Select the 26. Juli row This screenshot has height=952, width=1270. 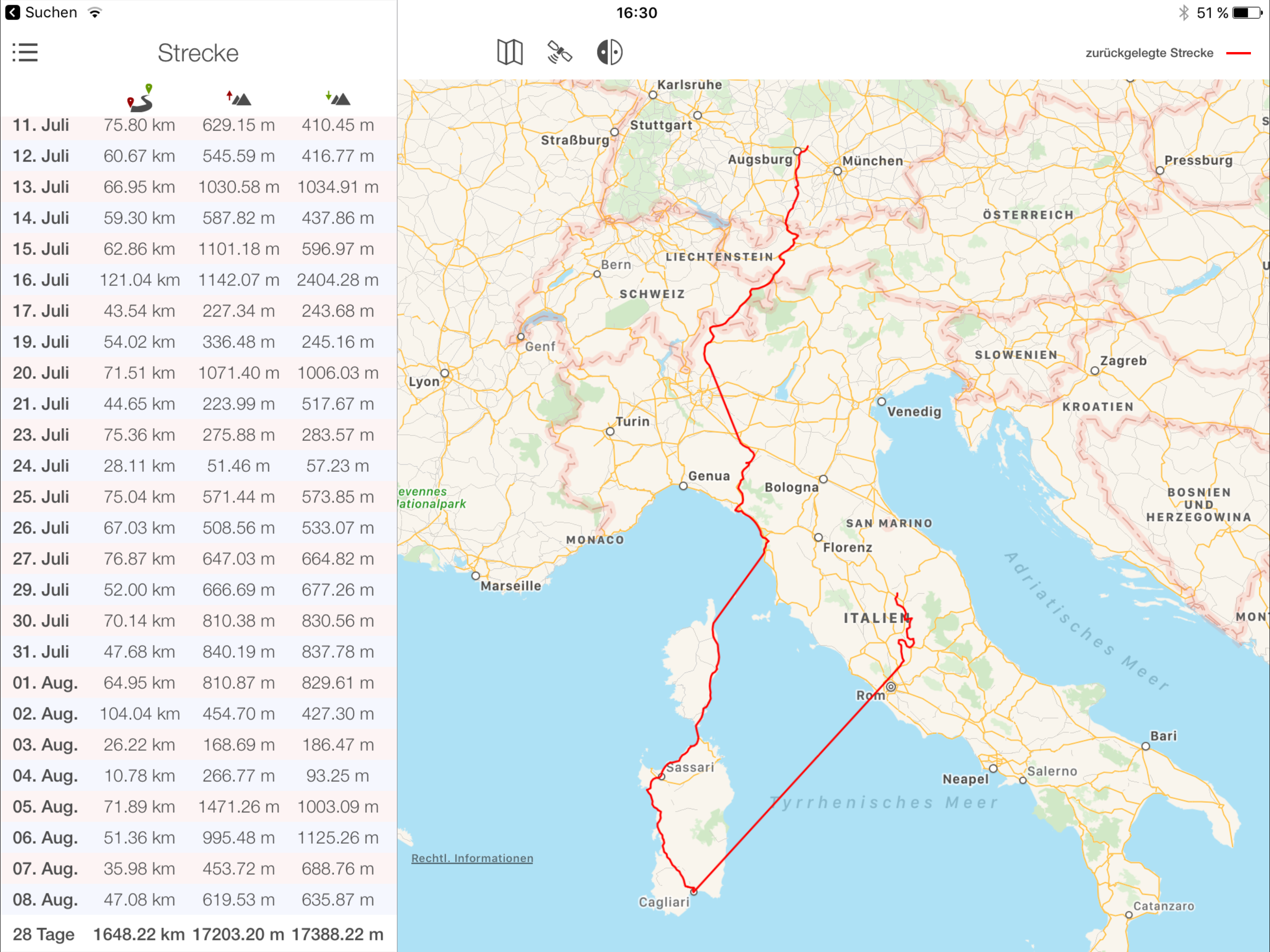[x=198, y=528]
